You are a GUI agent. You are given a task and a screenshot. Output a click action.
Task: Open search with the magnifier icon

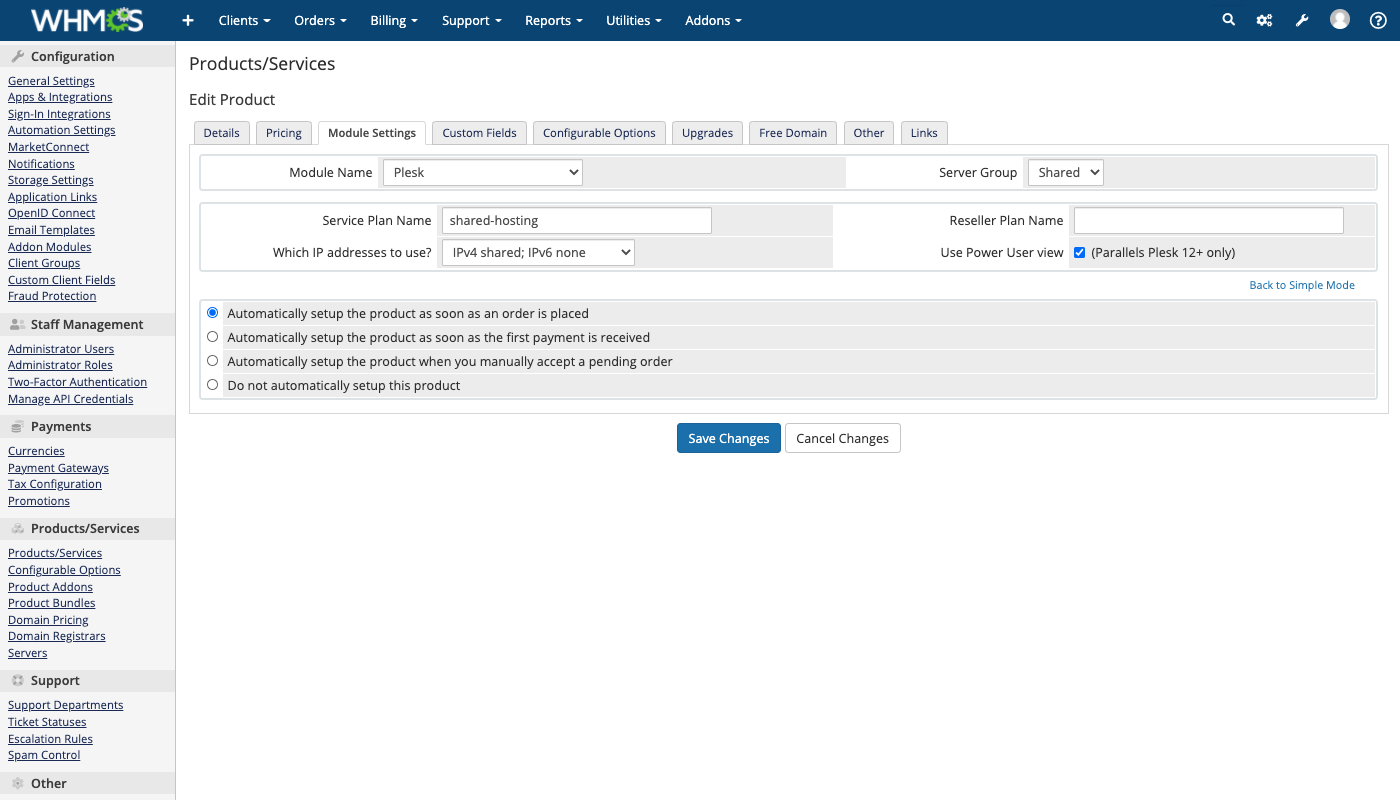(x=1229, y=20)
